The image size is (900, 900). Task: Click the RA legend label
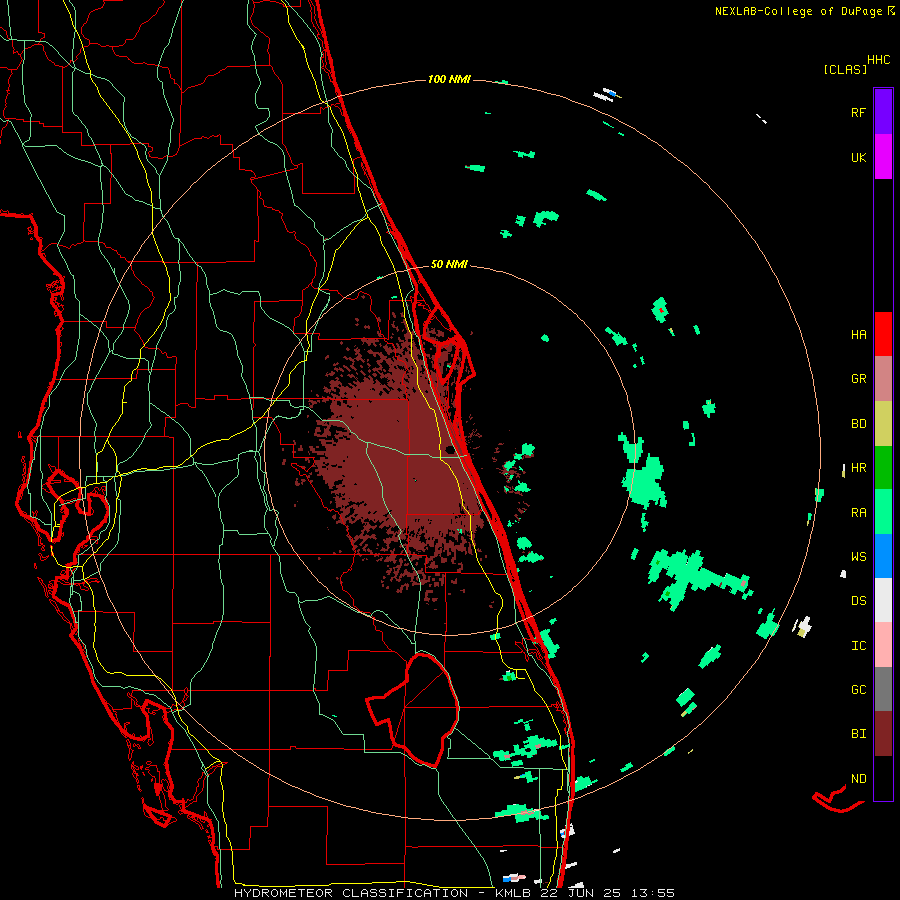pos(858,513)
